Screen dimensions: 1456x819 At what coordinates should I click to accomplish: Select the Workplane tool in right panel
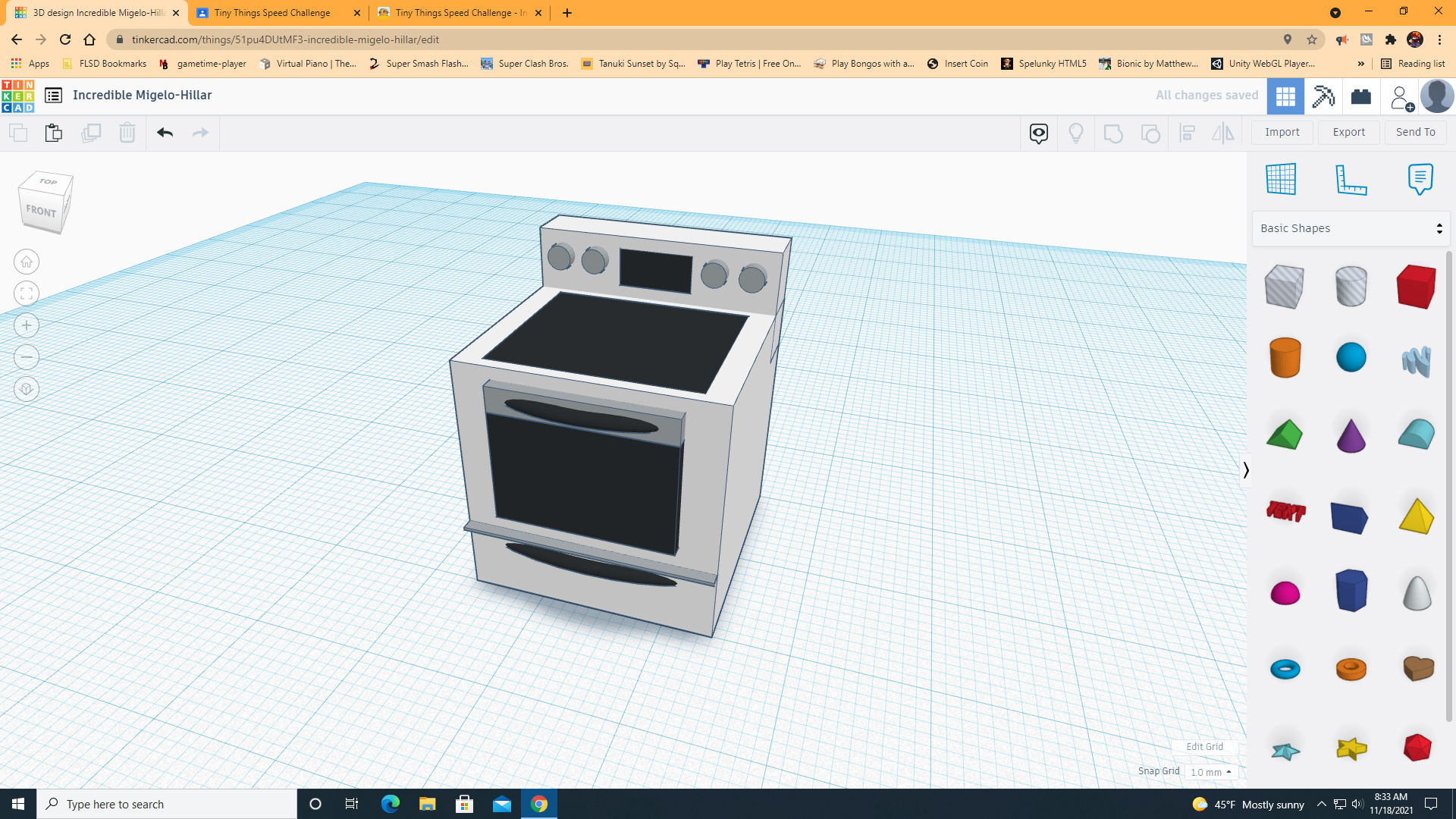1282,180
